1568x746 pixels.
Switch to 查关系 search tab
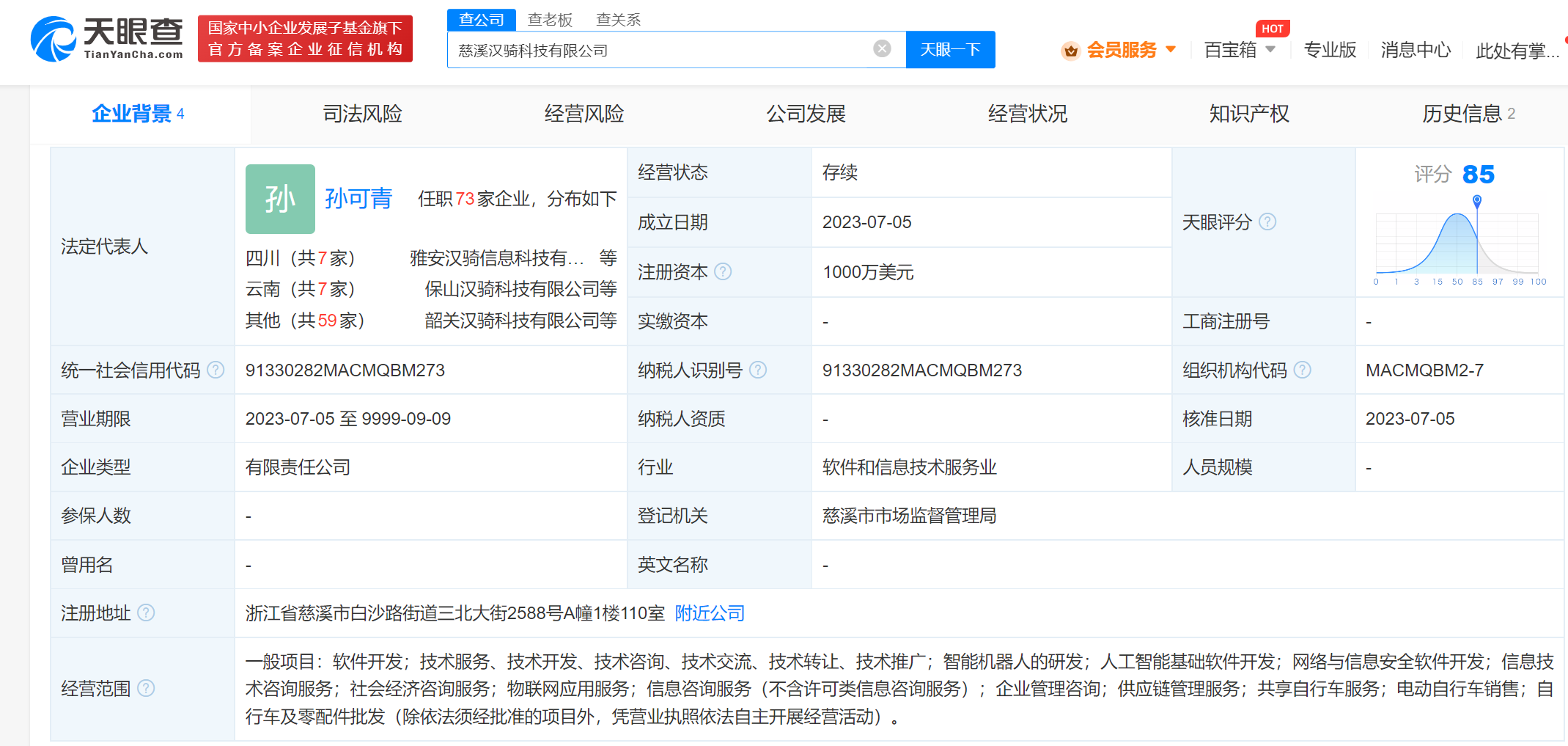618,20
